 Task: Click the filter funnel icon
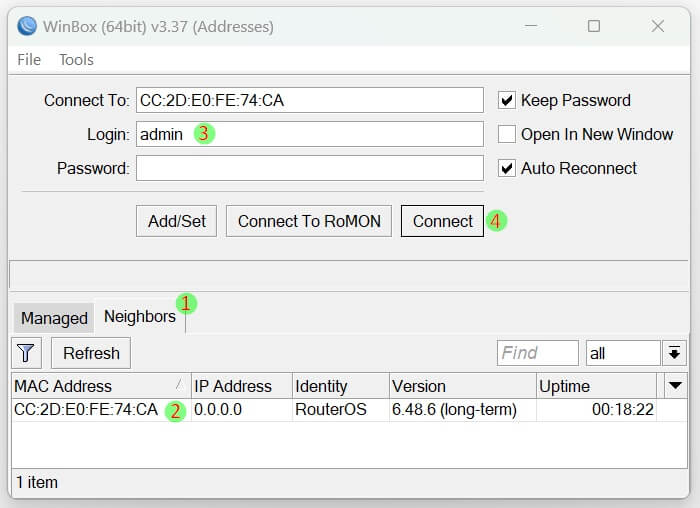(26, 353)
